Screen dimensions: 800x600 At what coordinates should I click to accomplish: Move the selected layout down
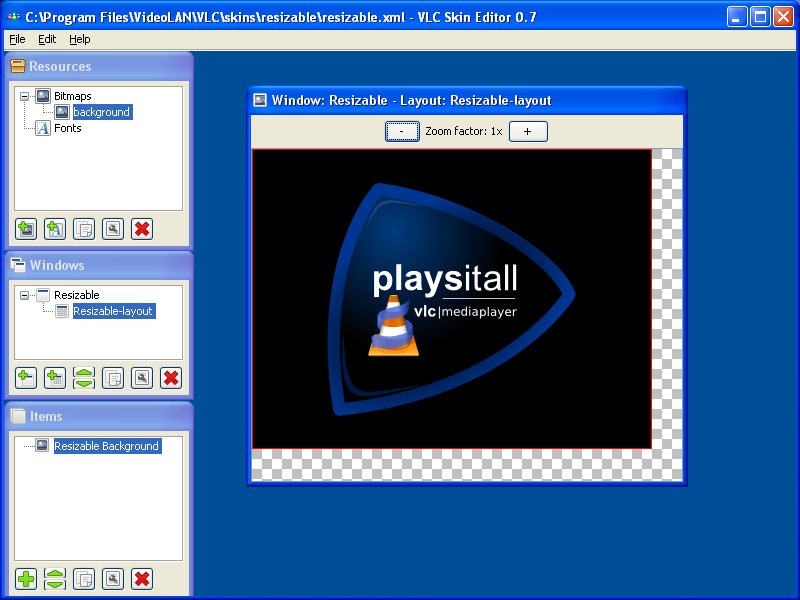(x=84, y=384)
